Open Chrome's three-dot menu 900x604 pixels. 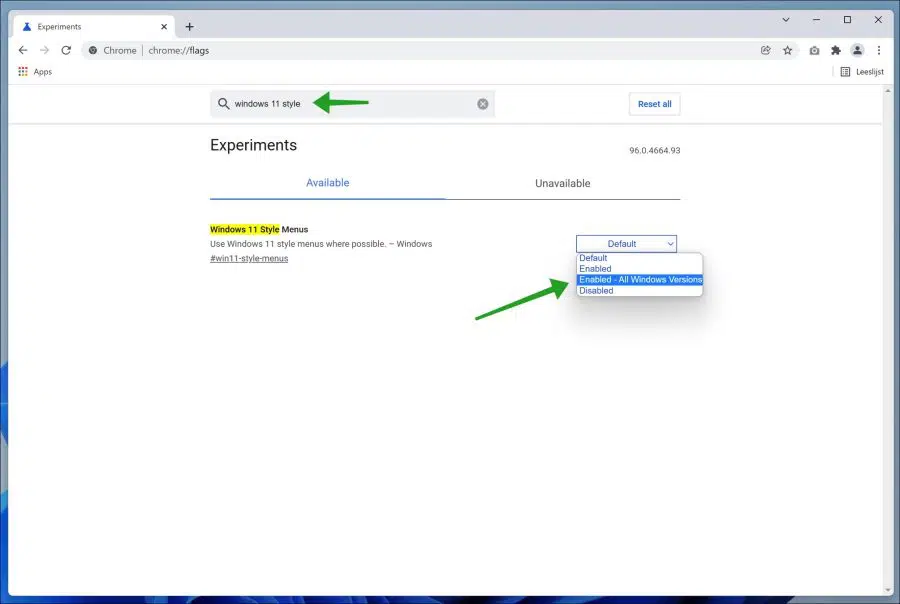pyautogui.click(x=879, y=51)
